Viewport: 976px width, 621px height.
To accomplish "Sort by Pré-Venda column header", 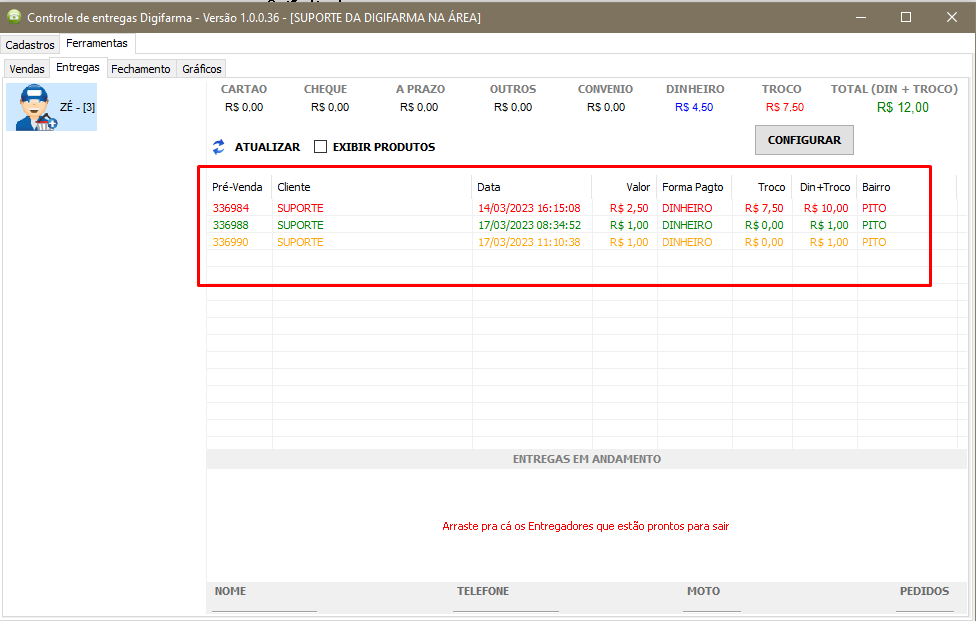I will tap(237, 187).
